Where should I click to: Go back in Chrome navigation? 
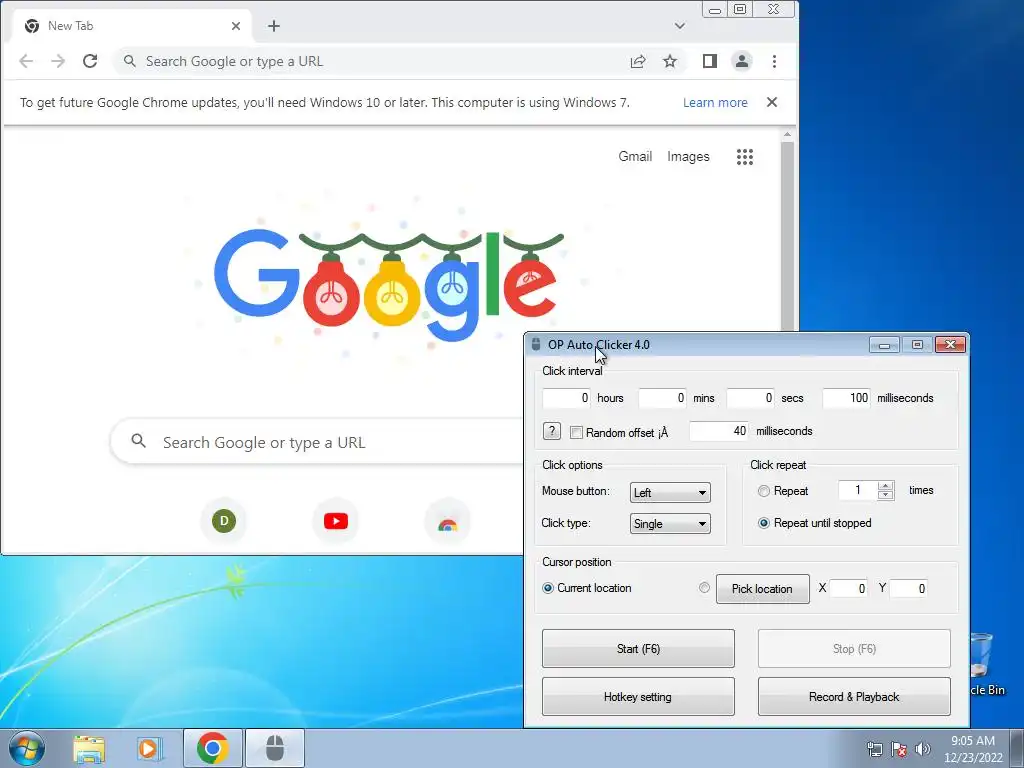pyautogui.click(x=26, y=61)
